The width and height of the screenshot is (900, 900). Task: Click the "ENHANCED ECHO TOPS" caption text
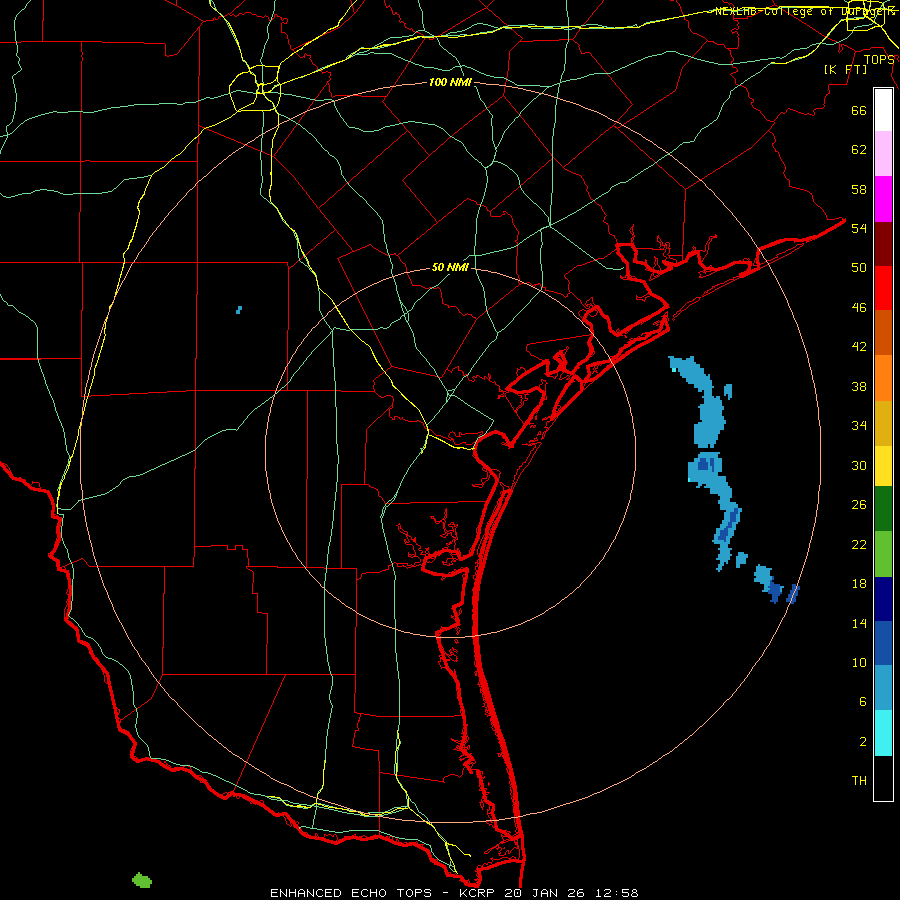(351, 893)
